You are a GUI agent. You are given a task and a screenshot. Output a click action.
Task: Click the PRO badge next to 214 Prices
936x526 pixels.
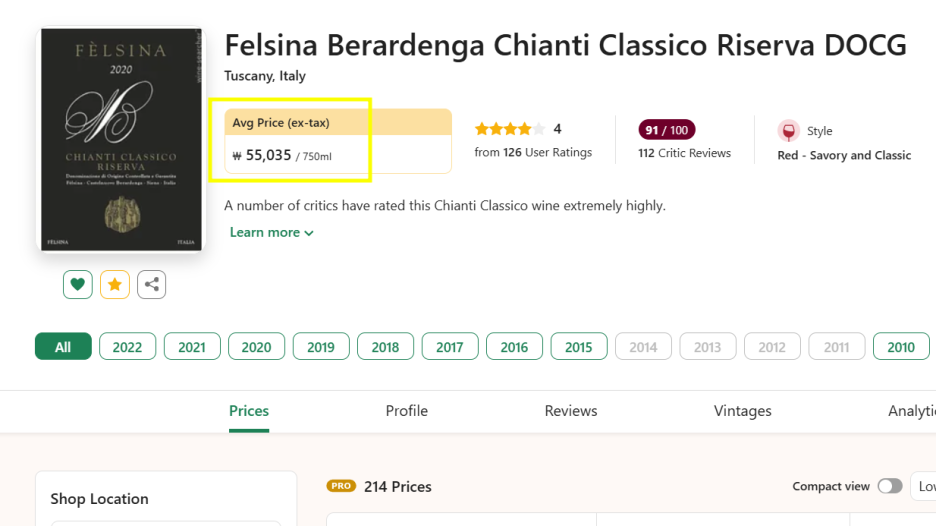(341, 486)
